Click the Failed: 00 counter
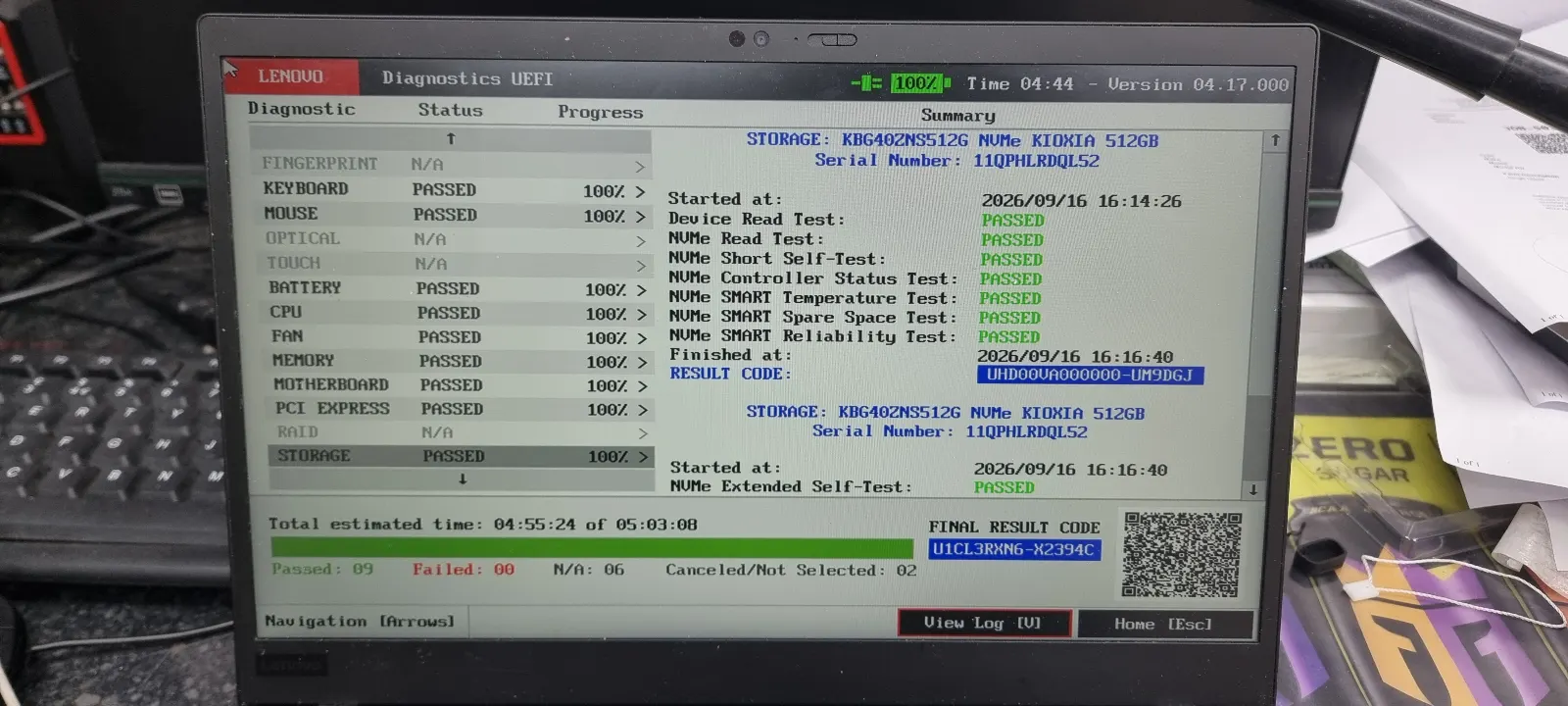The height and width of the screenshot is (706, 1568). [x=463, y=570]
